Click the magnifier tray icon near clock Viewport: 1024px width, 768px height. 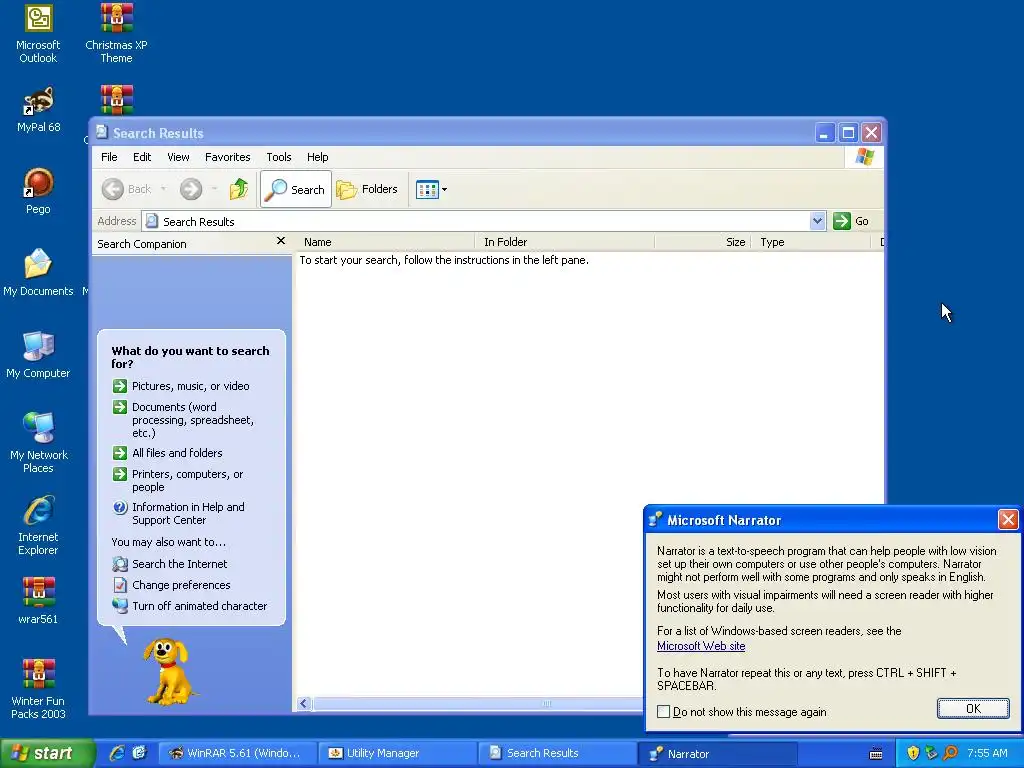tap(950, 753)
